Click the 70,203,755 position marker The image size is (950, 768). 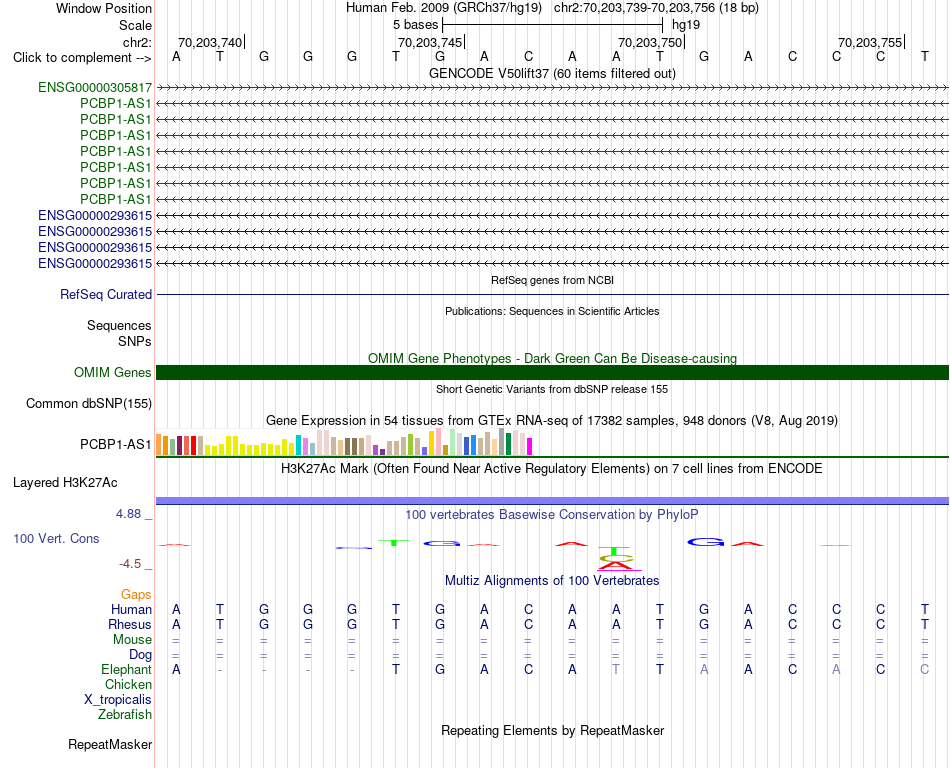[x=870, y=42]
